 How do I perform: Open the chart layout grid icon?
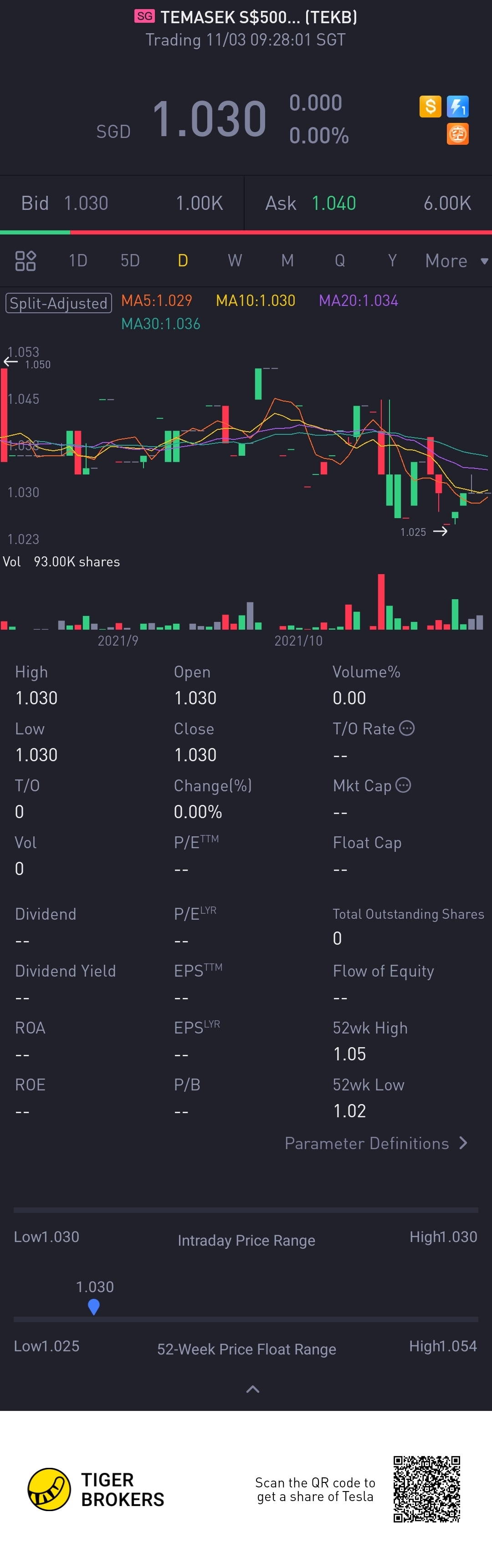(25, 260)
